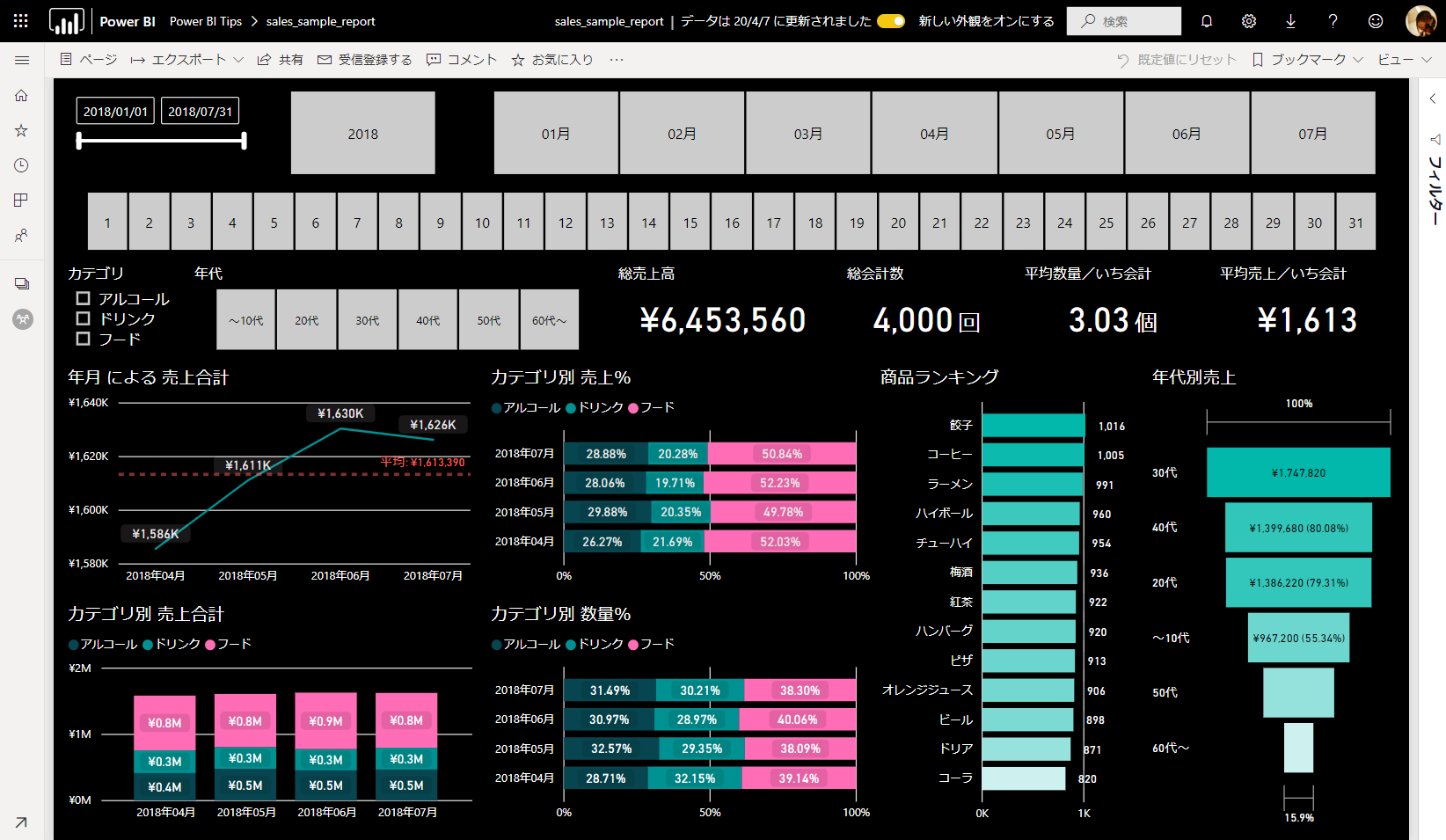Click right handle of date range slider

[x=244, y=140]
